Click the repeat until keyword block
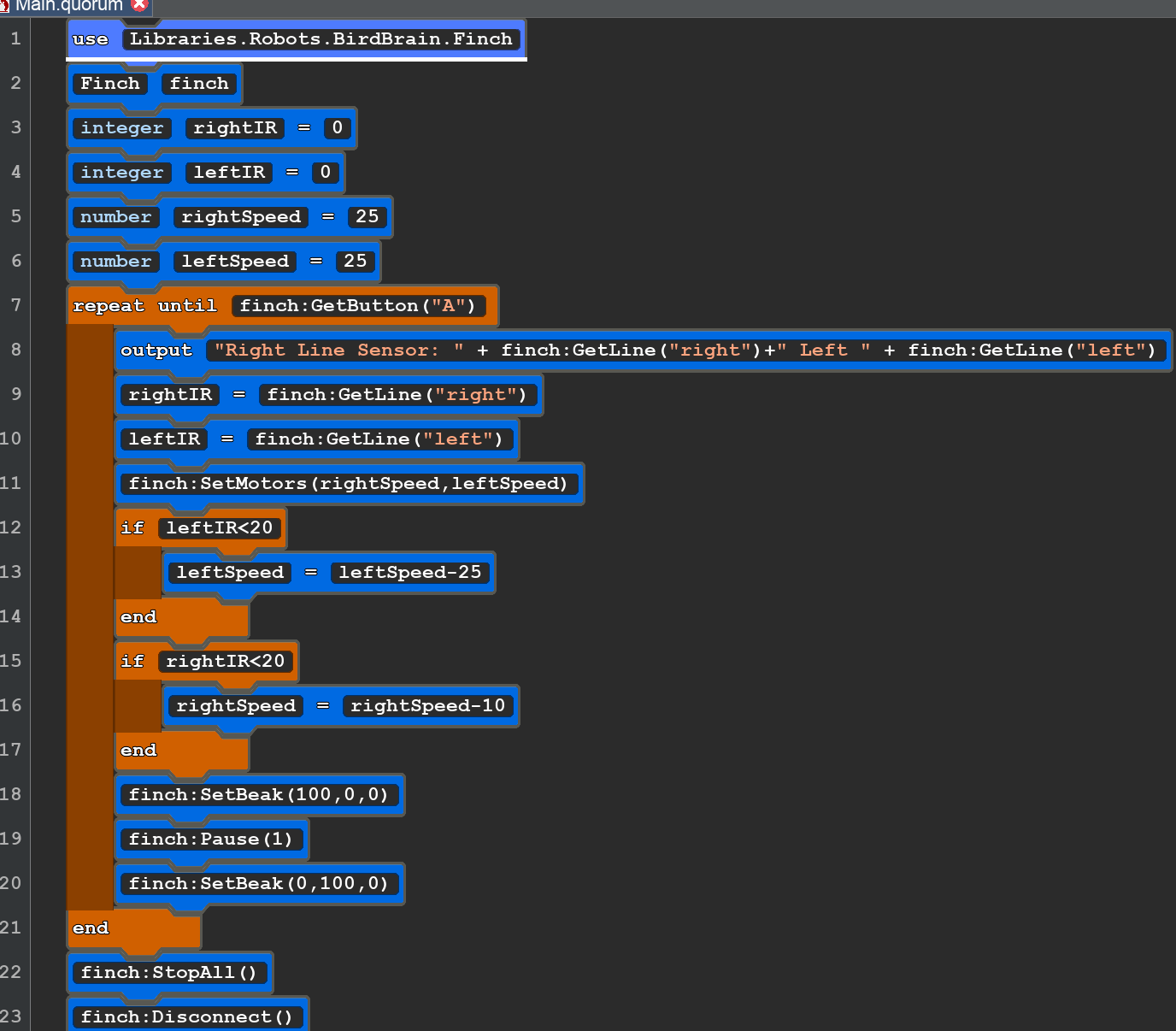 pos(144,306)
